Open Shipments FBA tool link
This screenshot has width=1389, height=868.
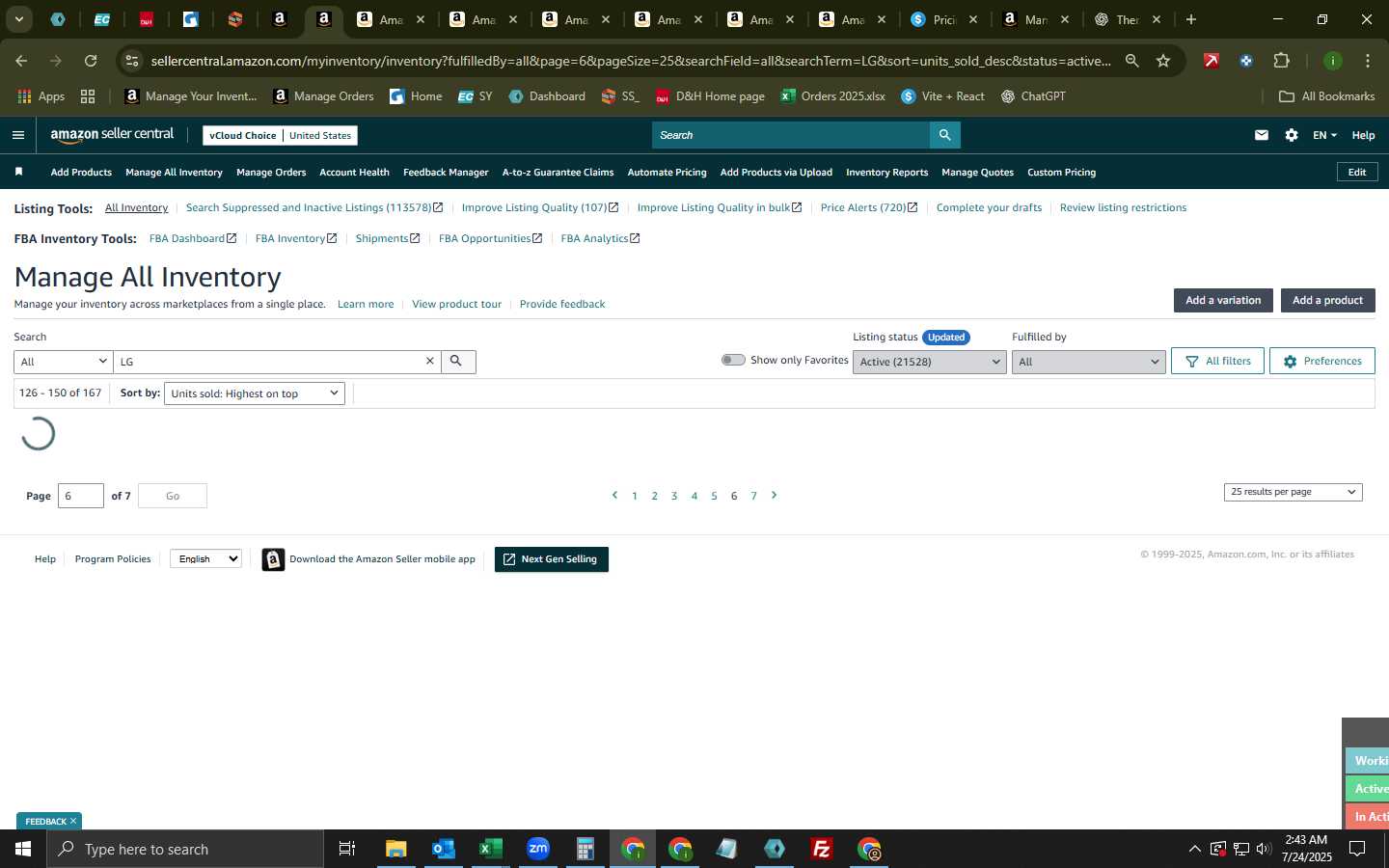coord(387,238)
